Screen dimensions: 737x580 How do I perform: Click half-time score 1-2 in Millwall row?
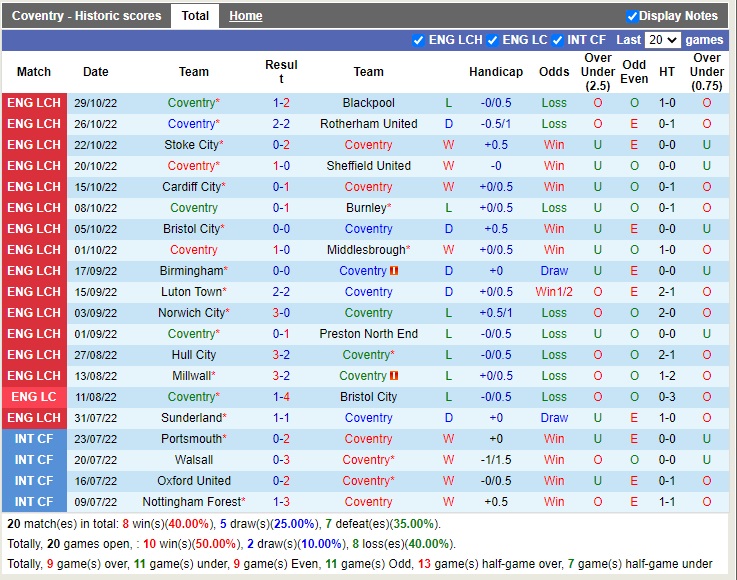click(666, 376)
